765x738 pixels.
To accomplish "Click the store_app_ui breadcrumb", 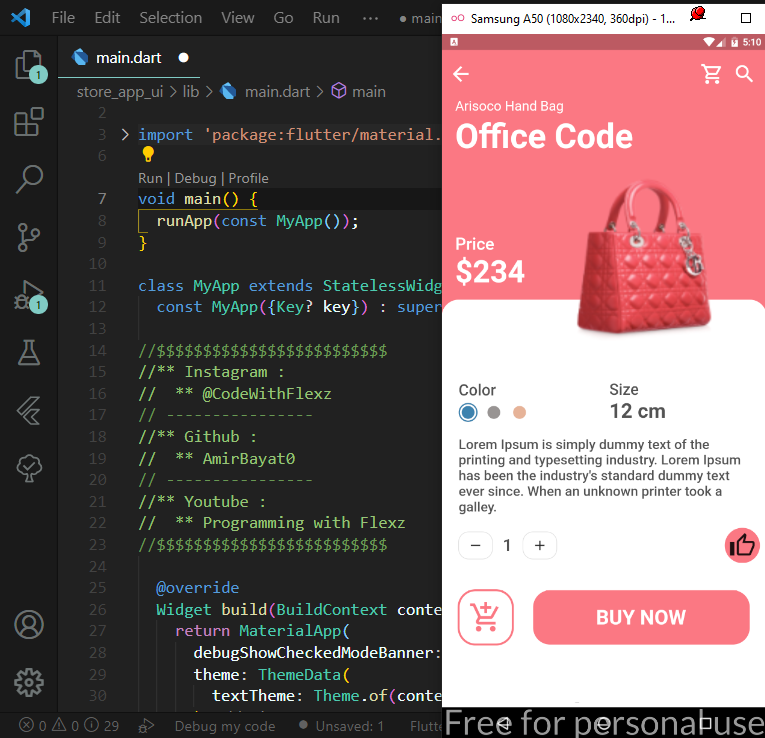I will click(x=120, y=92).
